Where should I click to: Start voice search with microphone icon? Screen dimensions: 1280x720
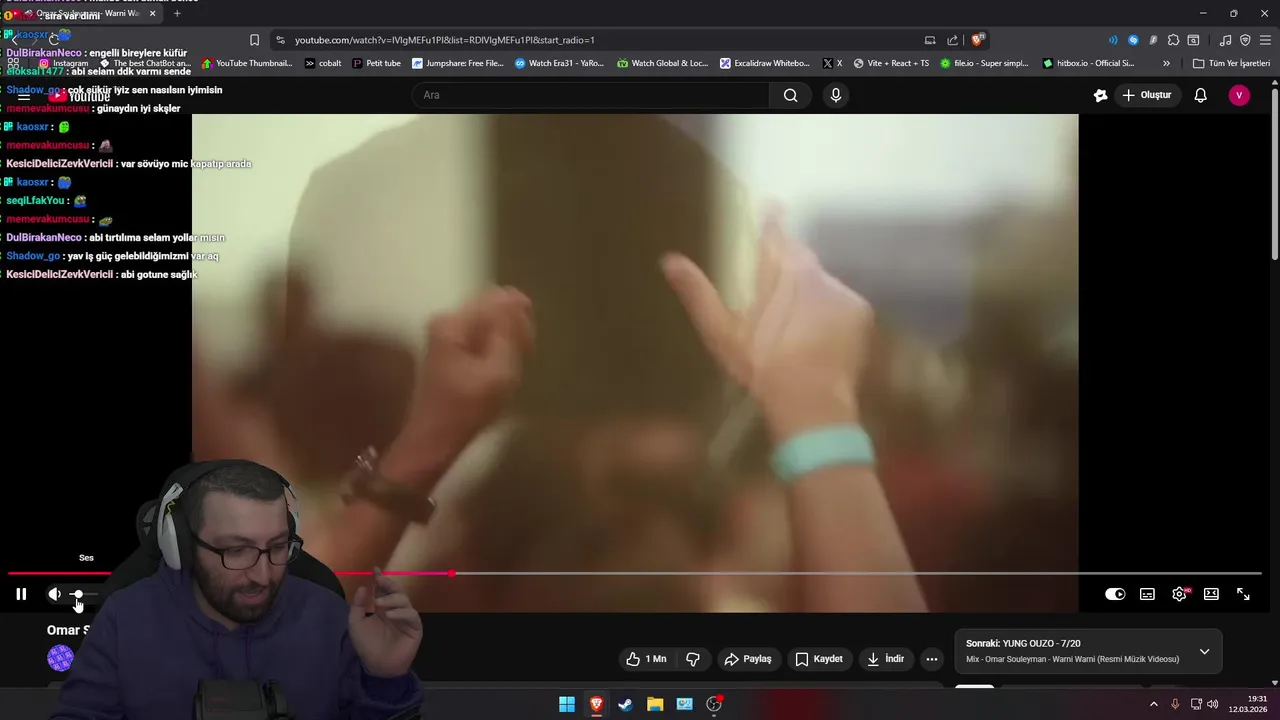pyautogui.click(x=836, y=95)
